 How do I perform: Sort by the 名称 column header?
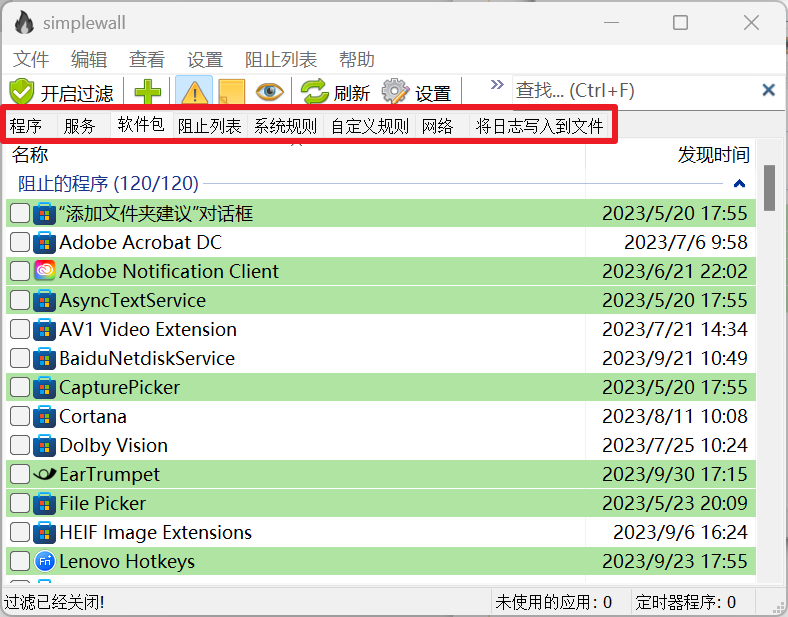point(296,155)
